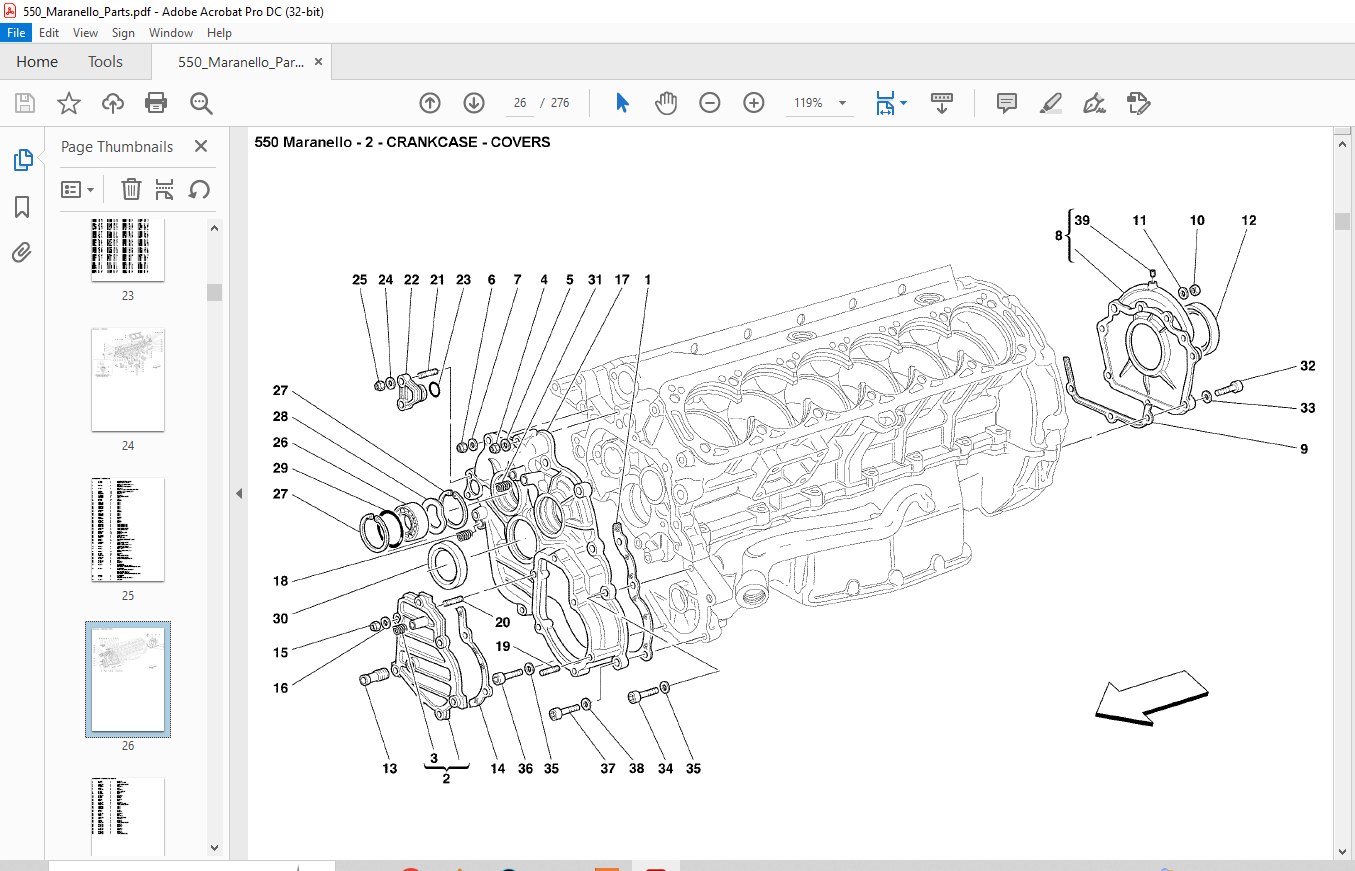Open the fit page options icon
Screen dimensions: 1355x871
tap(885, 103)
